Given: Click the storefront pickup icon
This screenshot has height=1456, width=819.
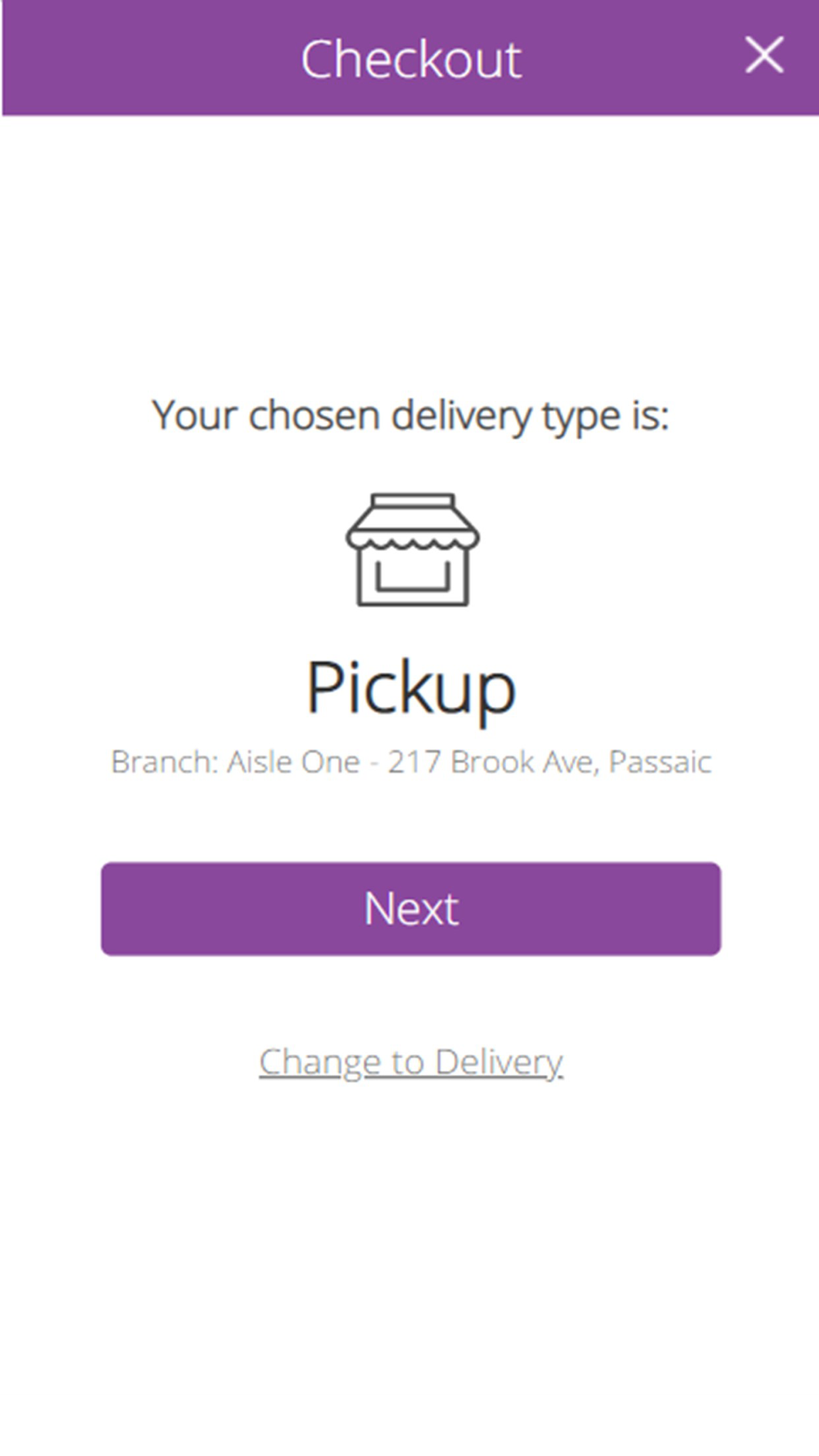Looking at the screenshot, I should 412,549.
